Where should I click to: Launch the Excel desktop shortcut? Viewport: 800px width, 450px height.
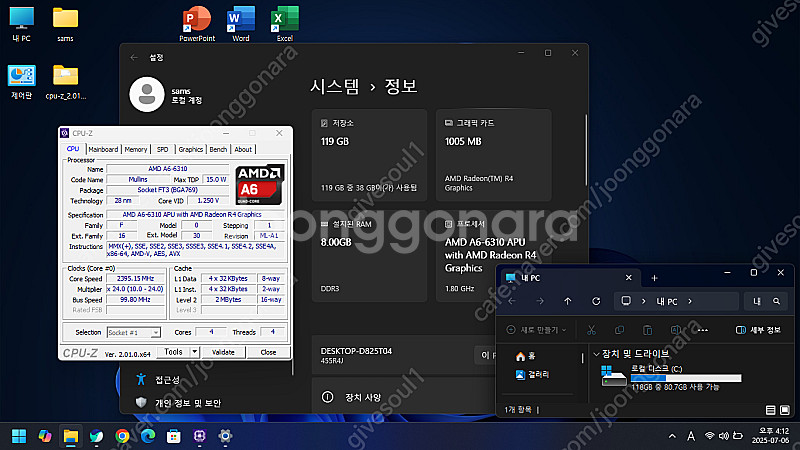click(285, 24)
